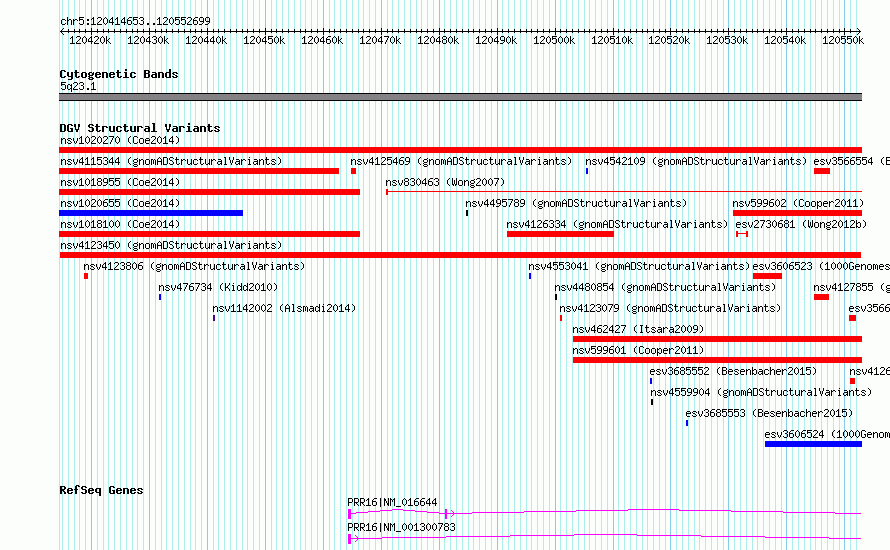Open the nsv4125469 gnomAD variant label

[461, 161]
